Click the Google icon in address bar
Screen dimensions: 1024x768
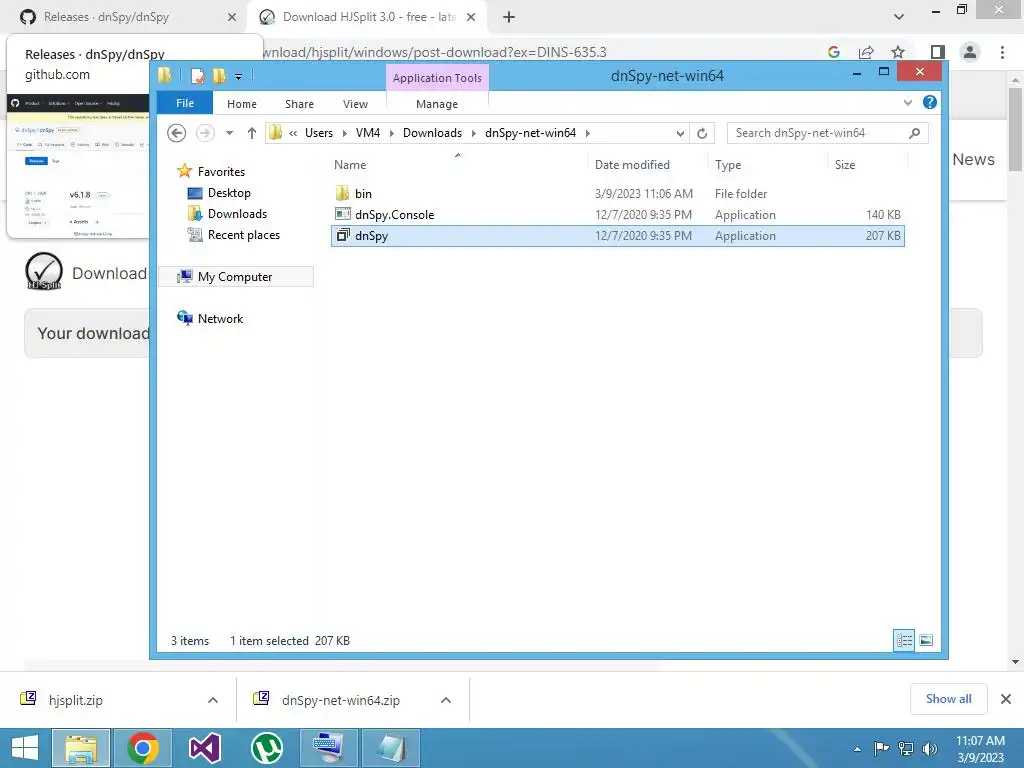(834, 52)
